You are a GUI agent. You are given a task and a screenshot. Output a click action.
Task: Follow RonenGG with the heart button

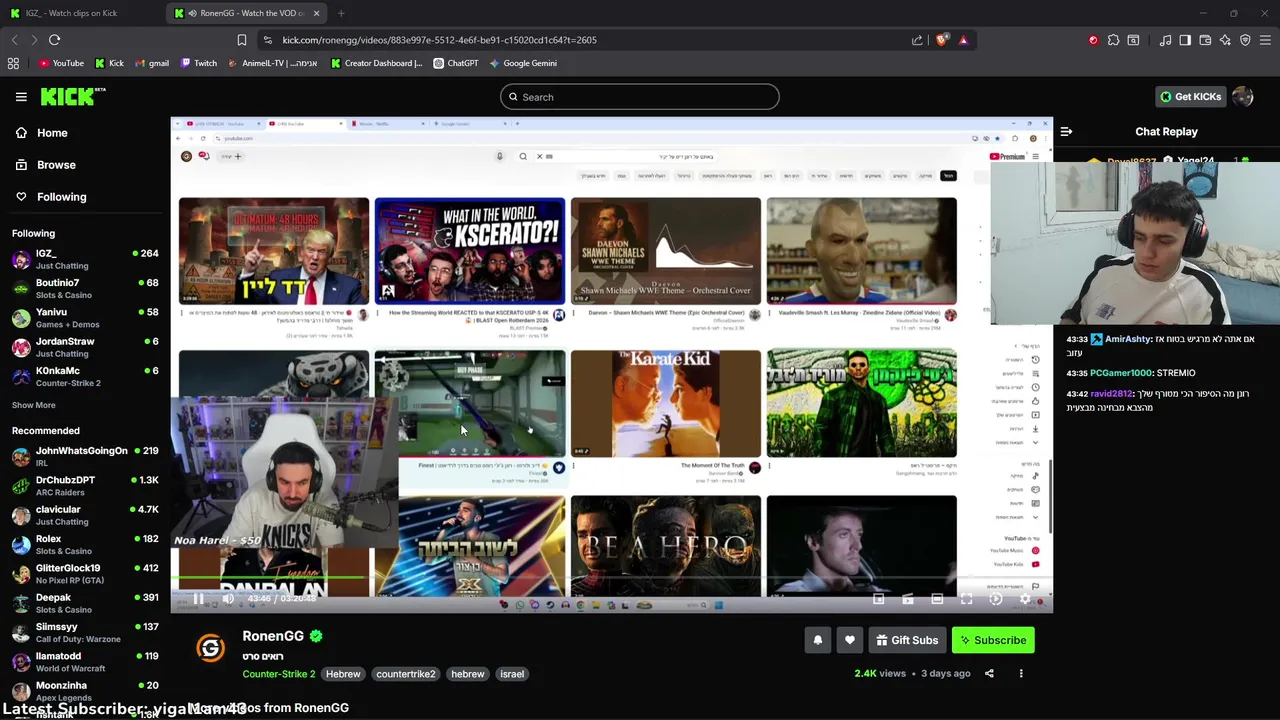tap(850, 640)
